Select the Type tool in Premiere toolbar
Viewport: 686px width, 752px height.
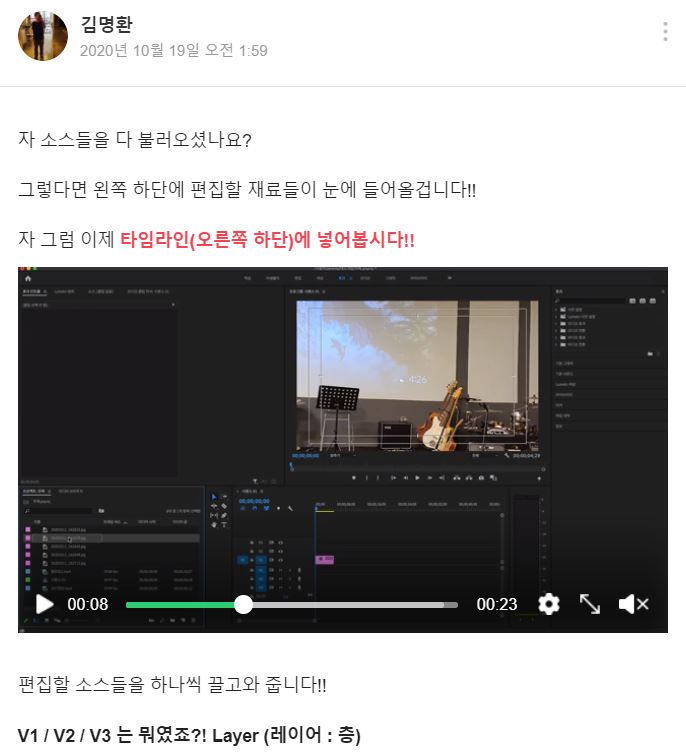pyautogui.click(x=224, y=524)
